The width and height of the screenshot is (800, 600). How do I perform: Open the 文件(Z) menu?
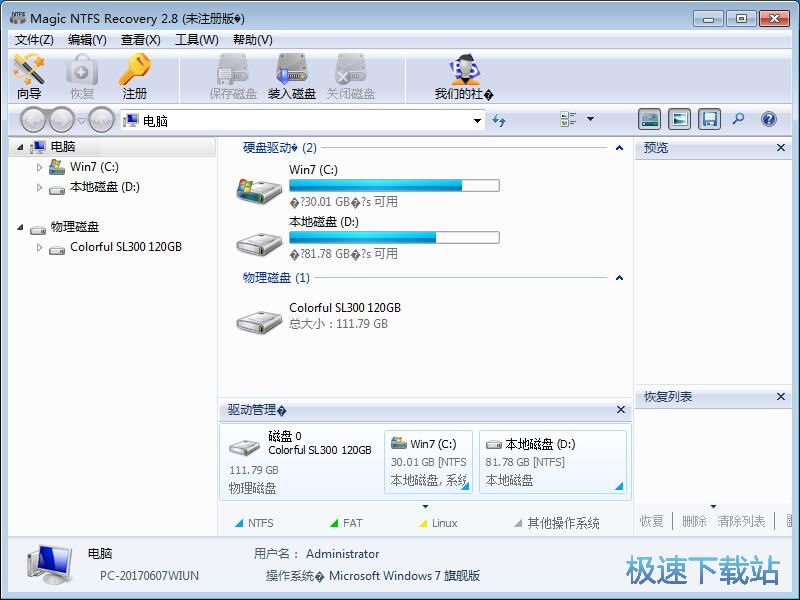pyautogui.click(x=34, y=40)
